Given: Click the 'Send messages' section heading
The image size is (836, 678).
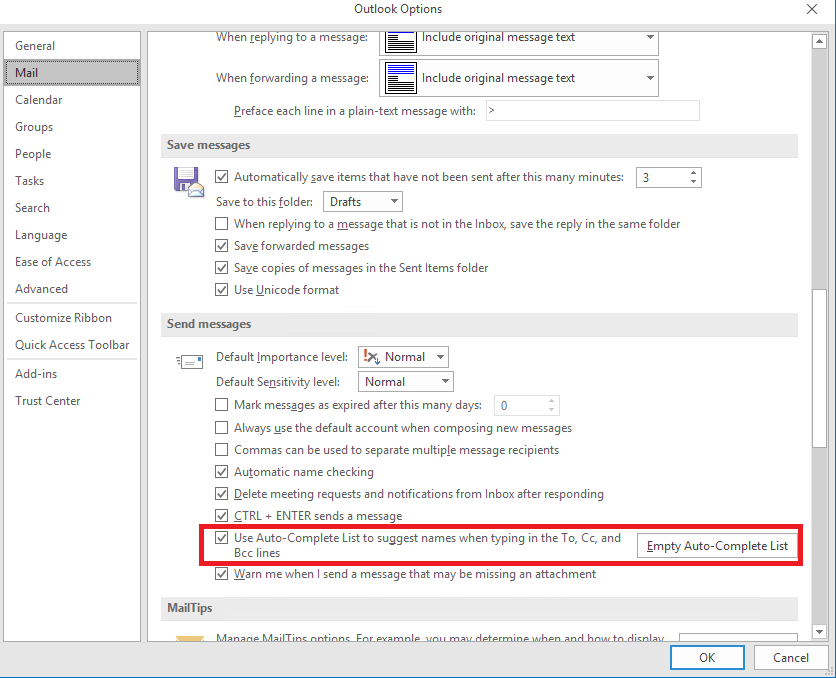Looking at the screenshot, I should pyautogui.click(x=209, y=324).
